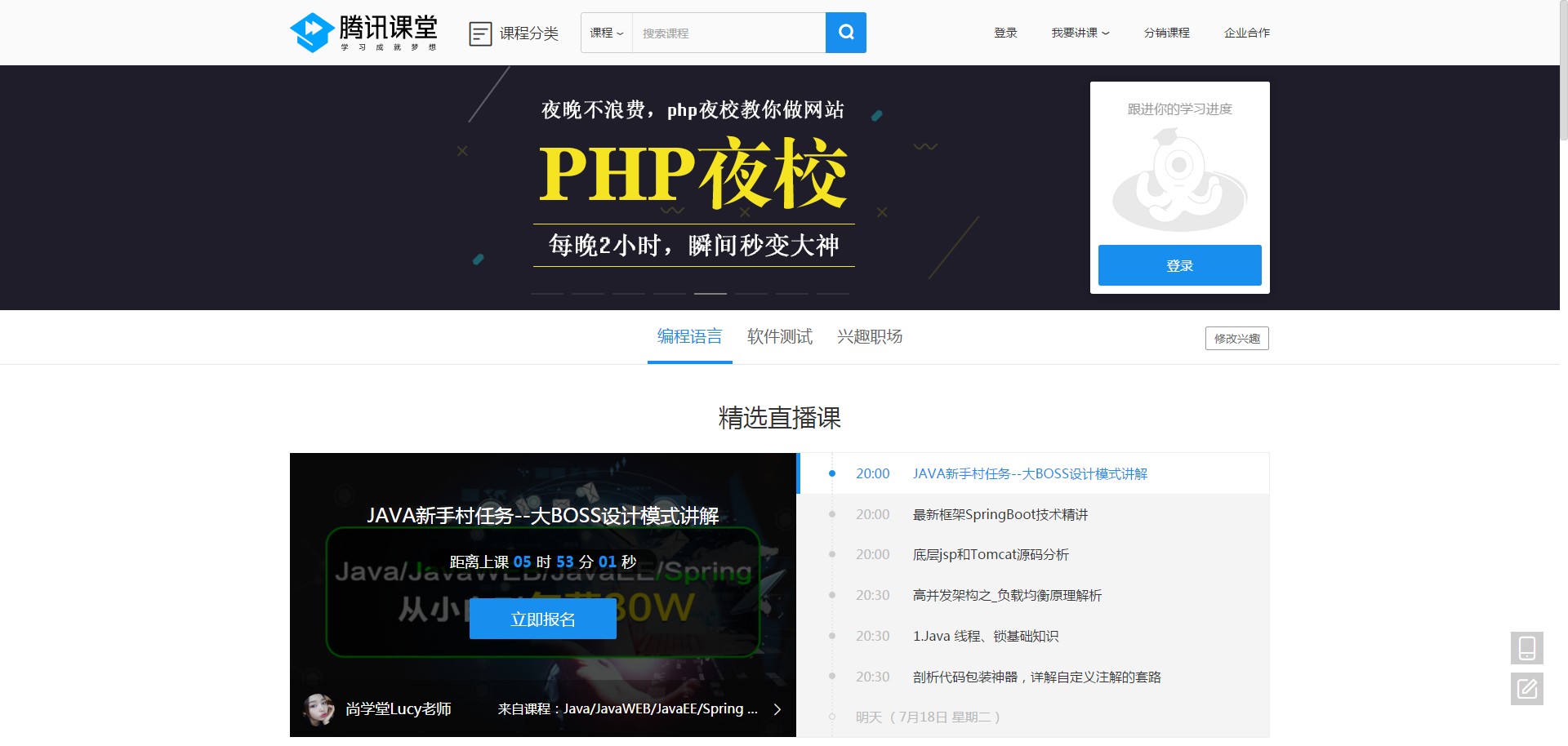This screenshot has height=746, width=1568.
Task: Open the 企业合作 navigation item
Action: (x=1247, y=33)
